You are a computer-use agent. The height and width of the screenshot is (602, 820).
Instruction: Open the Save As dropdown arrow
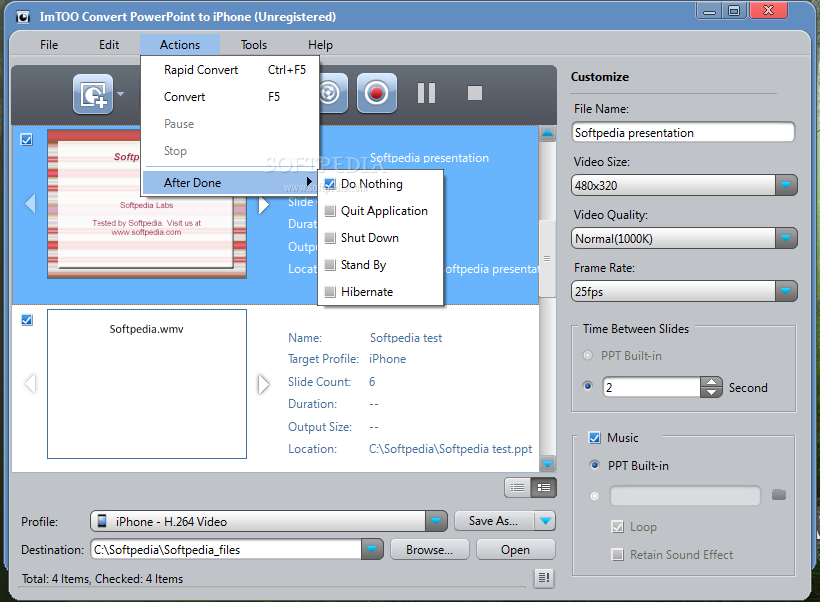545,521
